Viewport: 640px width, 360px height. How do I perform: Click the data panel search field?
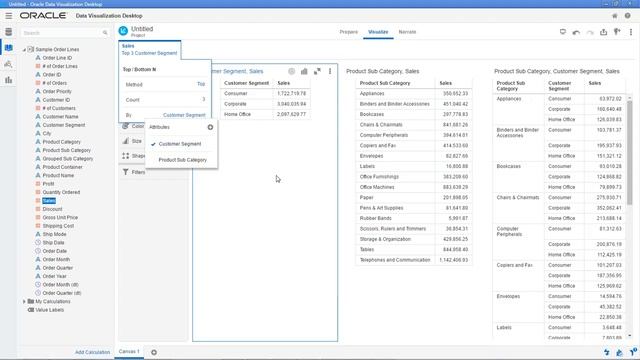(x=61, y=33)
